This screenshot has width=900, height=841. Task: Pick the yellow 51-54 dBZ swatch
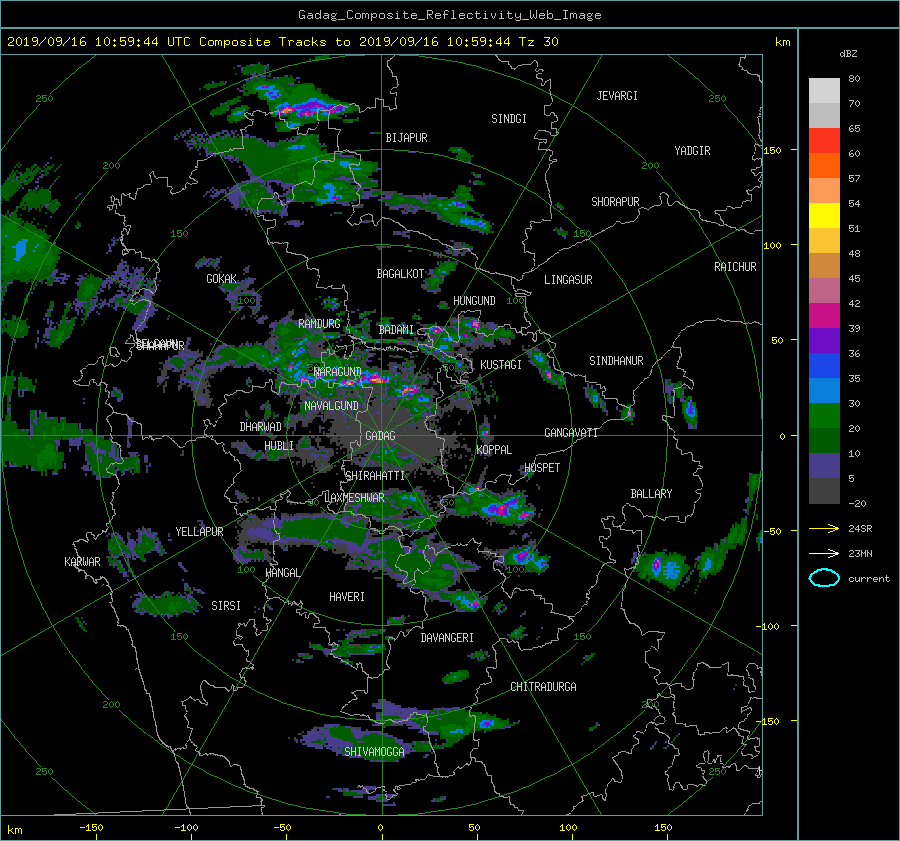tap(824, 216)
